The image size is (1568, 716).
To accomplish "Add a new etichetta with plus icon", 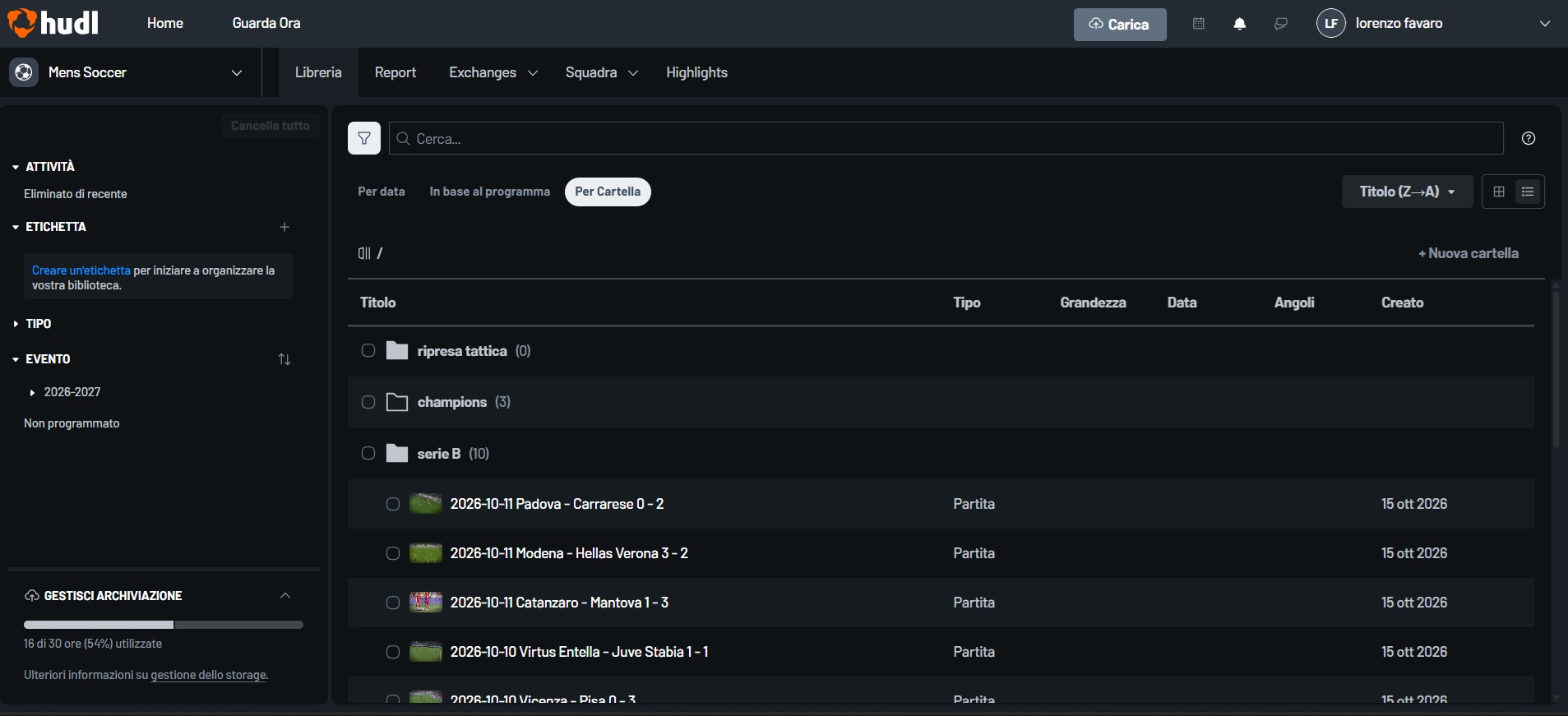I will click(284, 227).
